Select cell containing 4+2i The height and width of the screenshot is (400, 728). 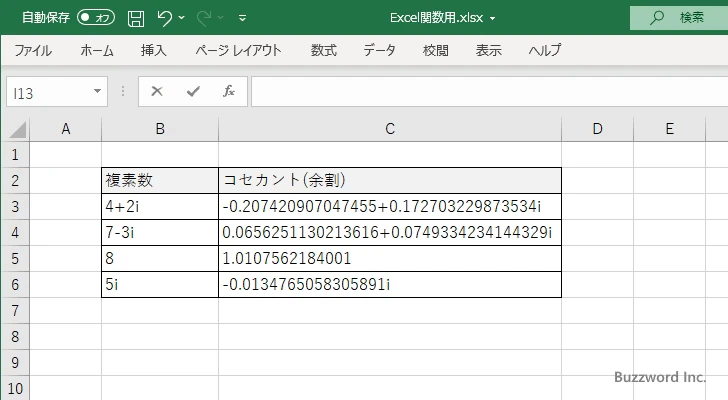point(160,206)
